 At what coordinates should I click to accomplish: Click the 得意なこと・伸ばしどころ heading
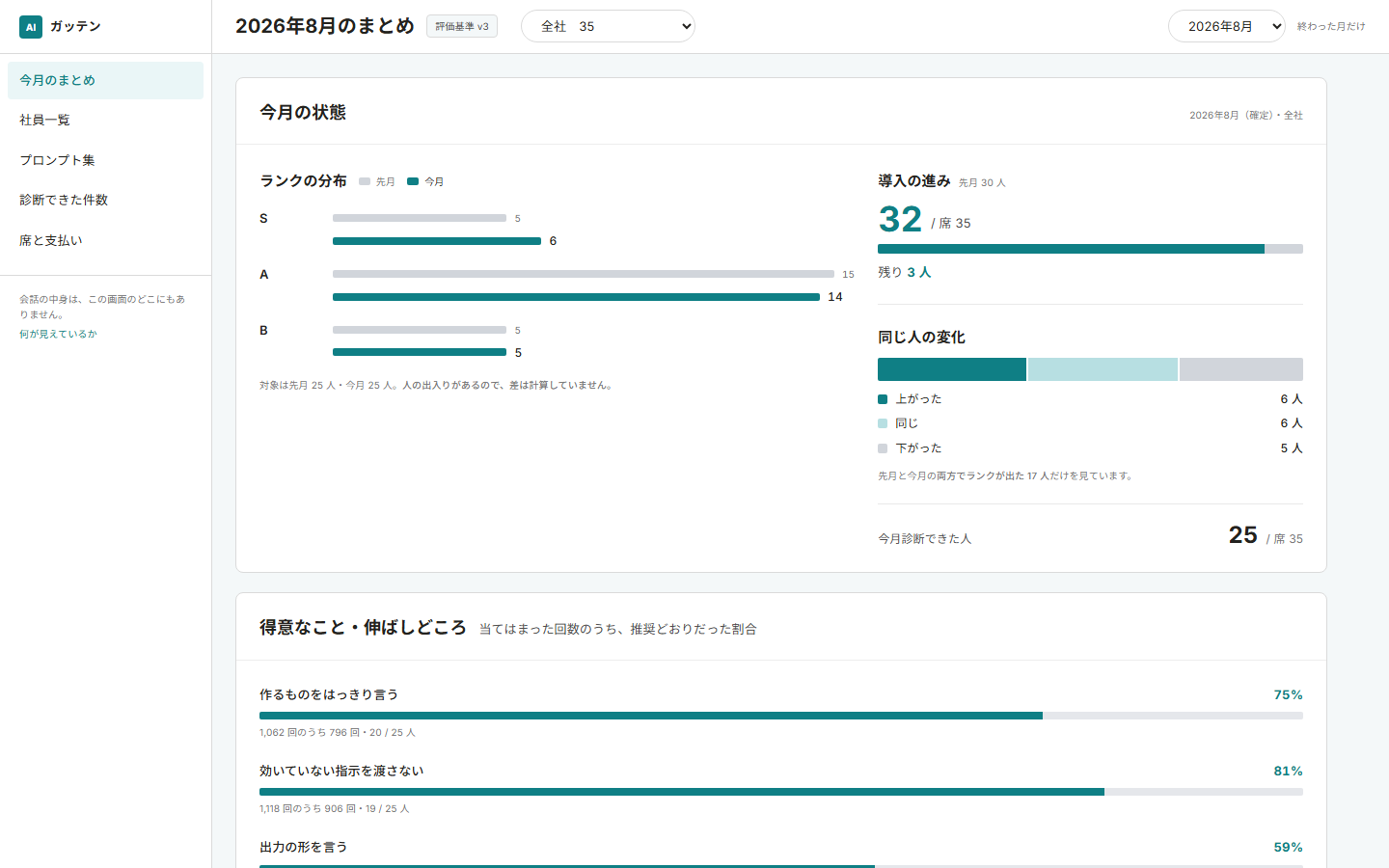click(x=363, y=627)
